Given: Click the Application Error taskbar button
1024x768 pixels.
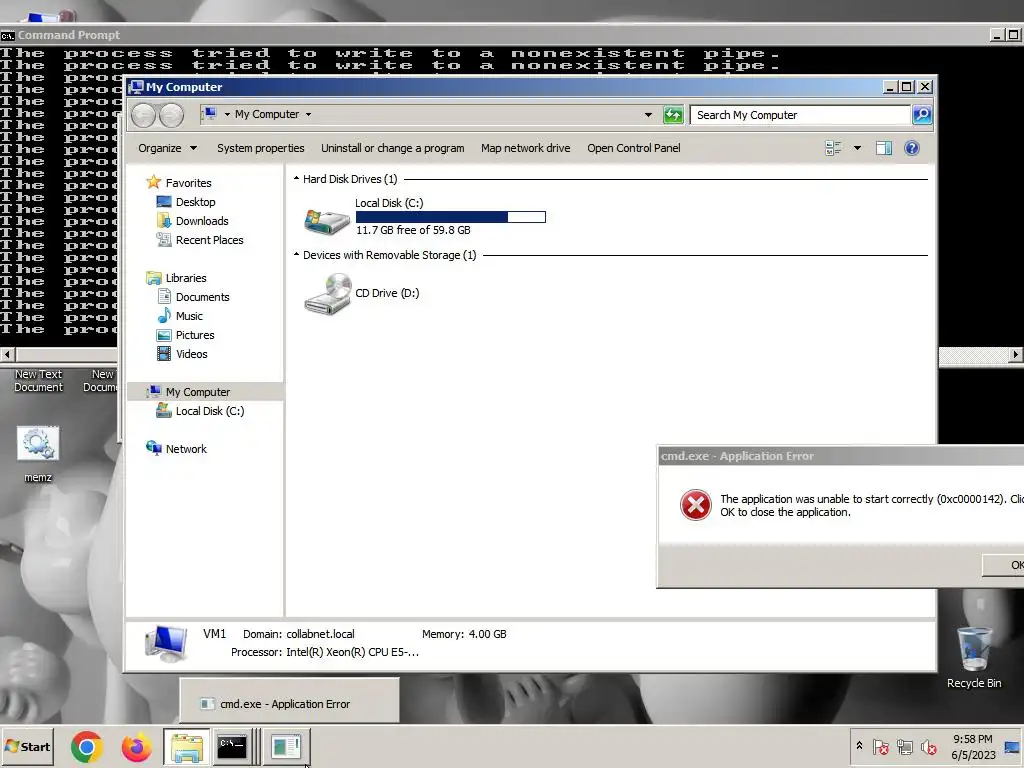Looking at the screenshot, I should tap(286, 746).
